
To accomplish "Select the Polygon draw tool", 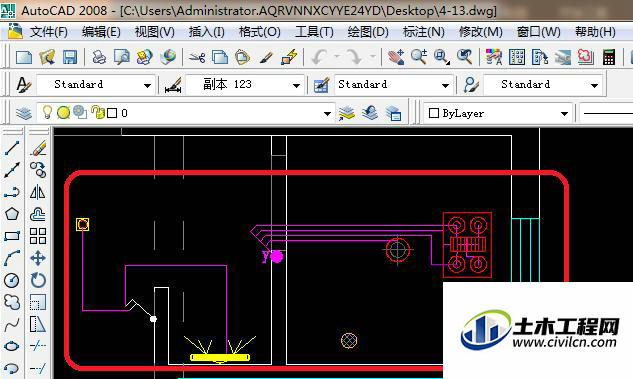I will tap(12, 214).
